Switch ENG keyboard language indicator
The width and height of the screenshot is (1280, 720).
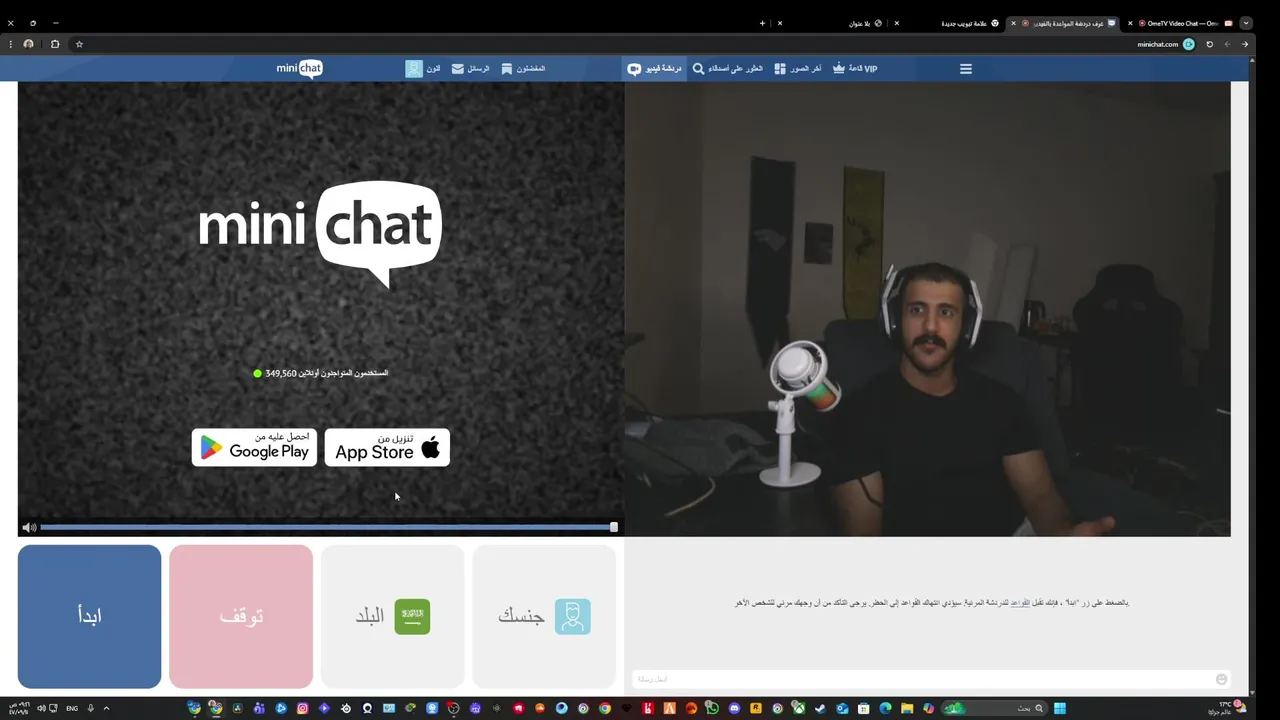72,708
